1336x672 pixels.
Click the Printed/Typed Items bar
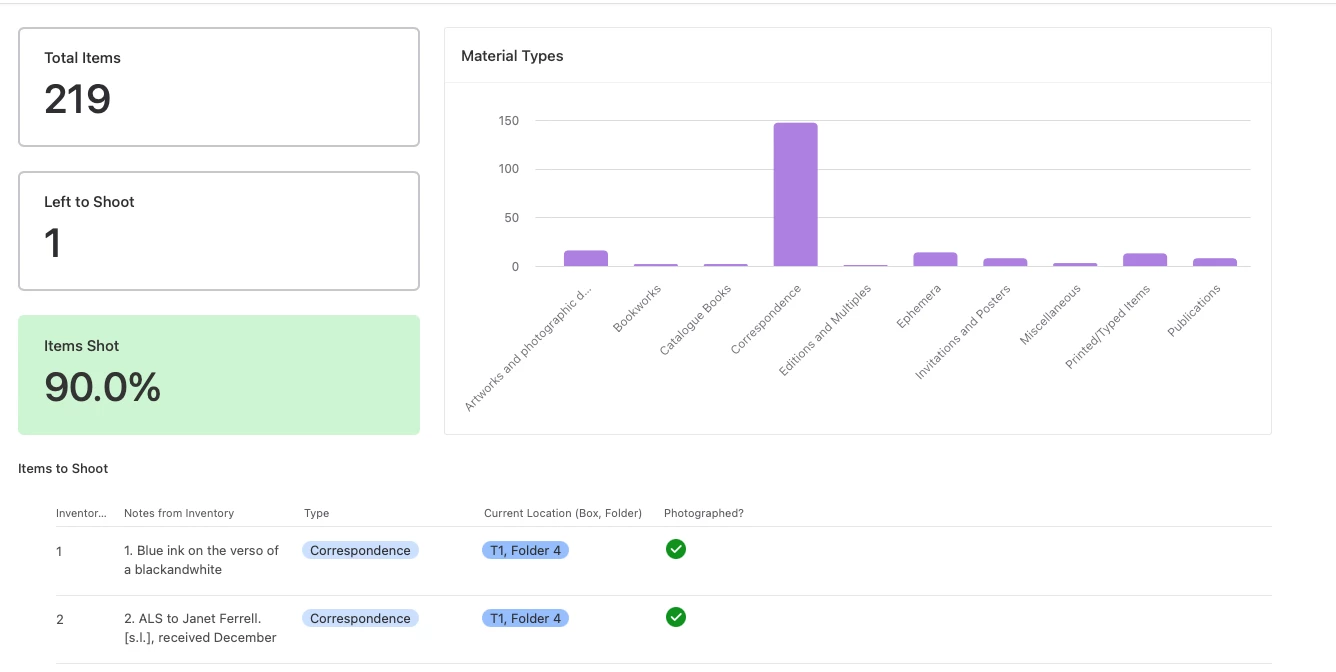pyautogui.click(x=1145, y=260)
